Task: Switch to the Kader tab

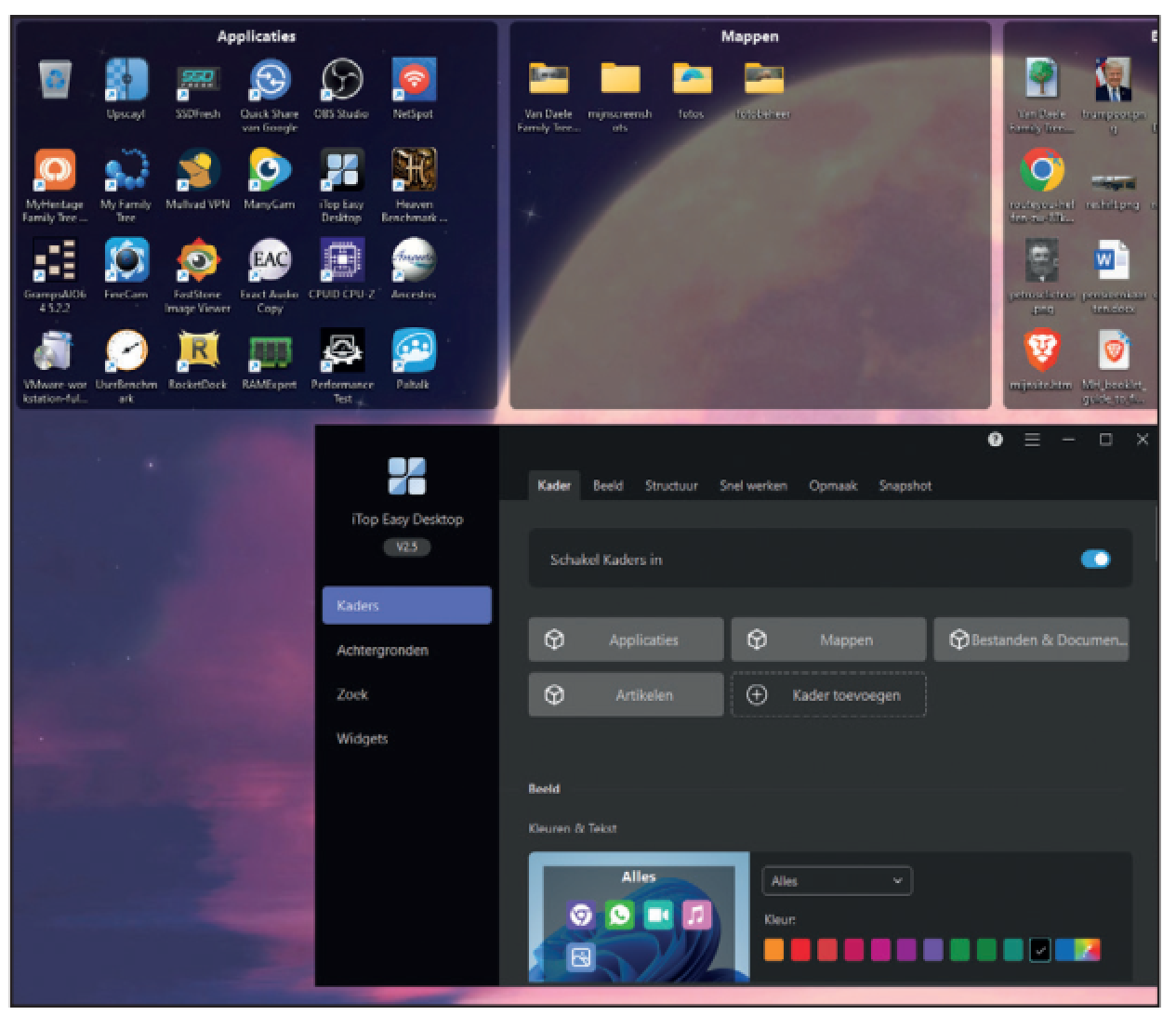Action: pos(554,485)
